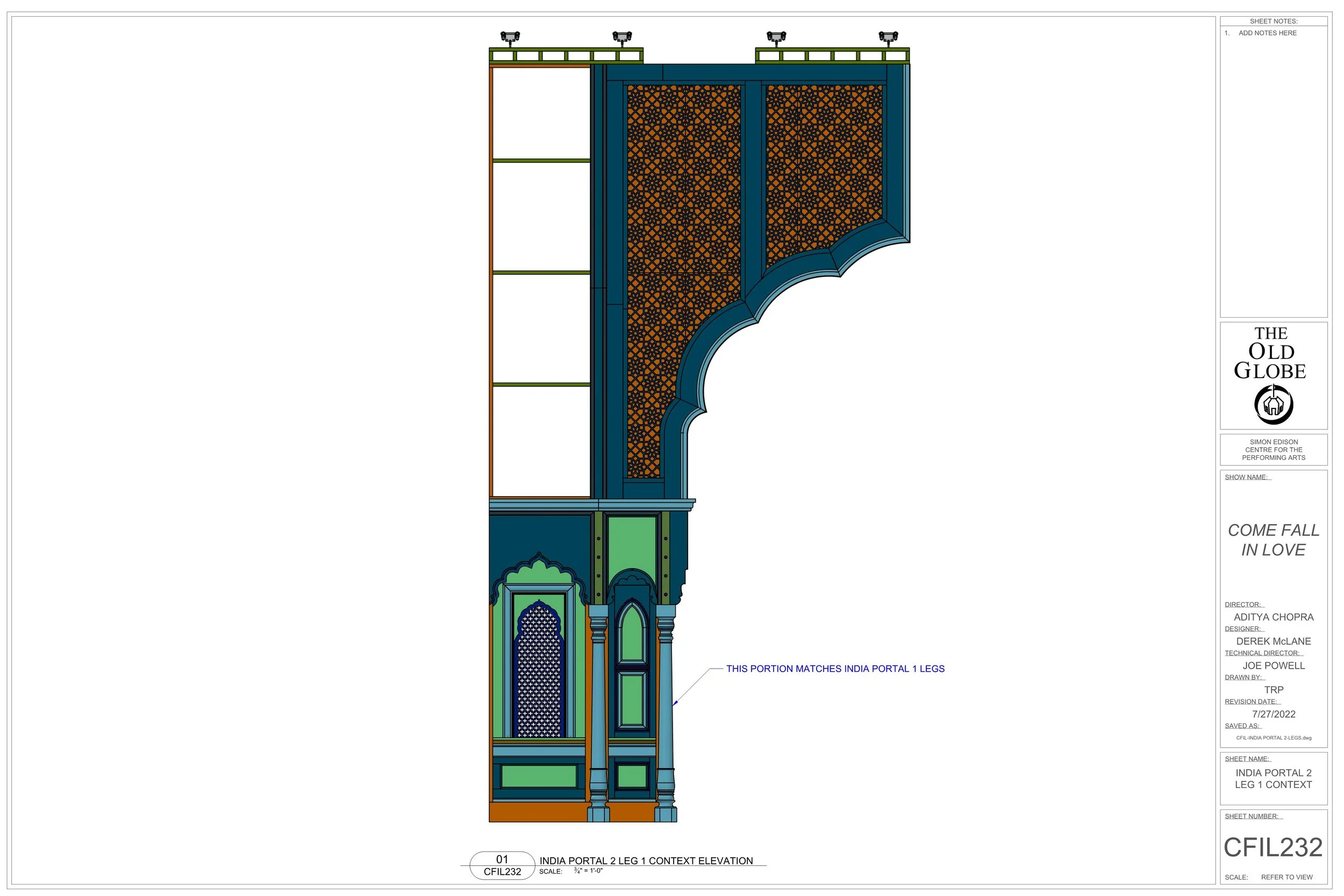Select the second lighting fixture from left
1344x896 pixels.
pos(621,38)
